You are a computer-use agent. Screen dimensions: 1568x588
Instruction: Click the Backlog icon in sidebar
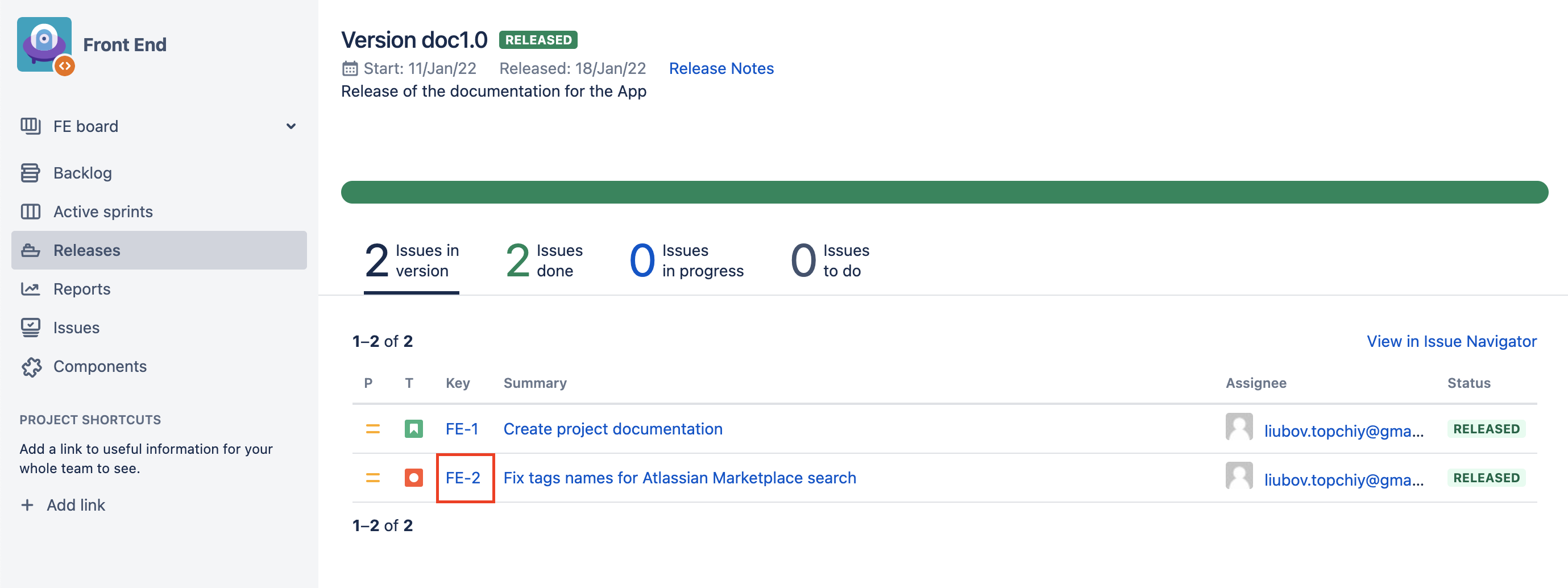tap(31, 173)
